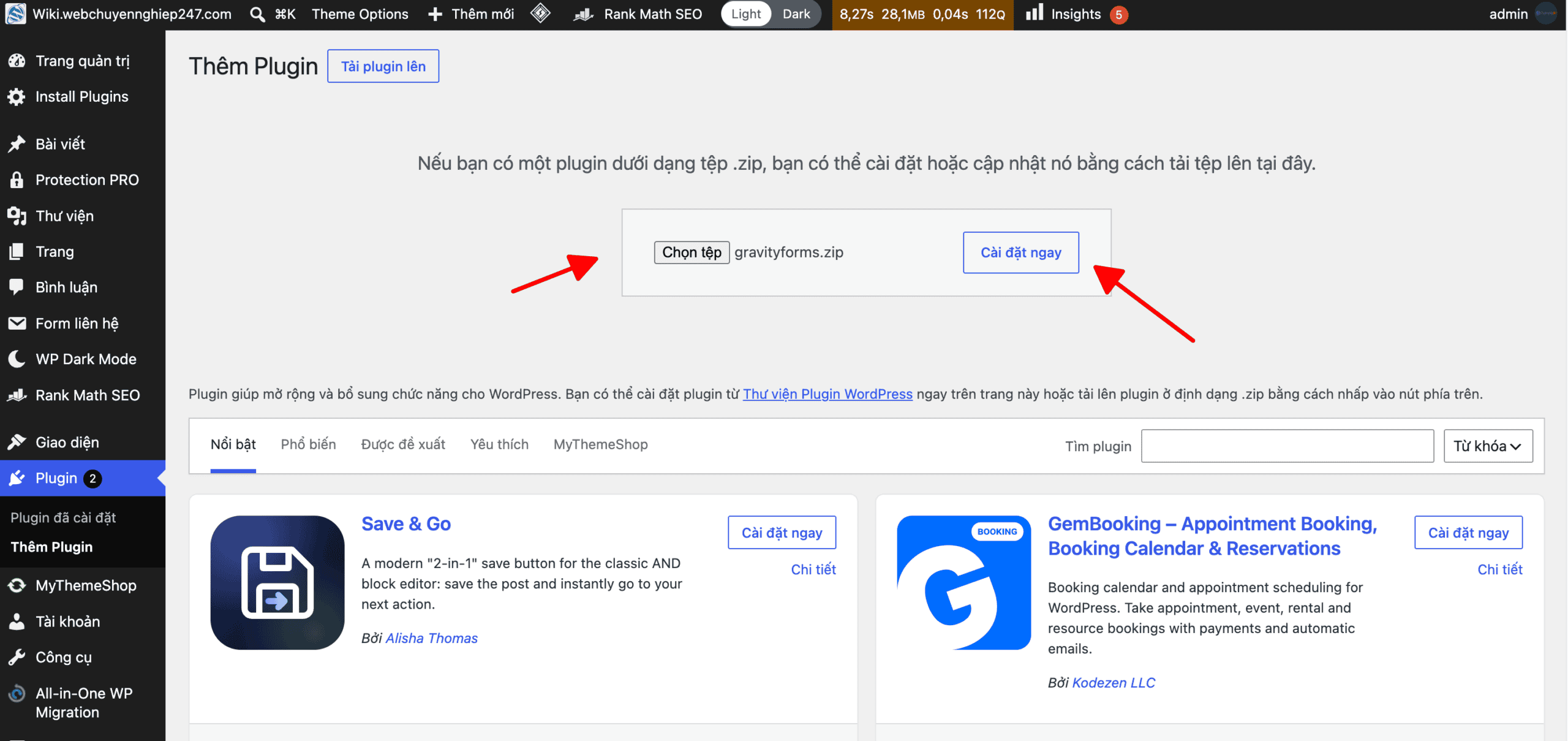This screenshot has width=1568, height=741.
Task: Click the ⌘K search shortcut label
Action: pos(285,14)
